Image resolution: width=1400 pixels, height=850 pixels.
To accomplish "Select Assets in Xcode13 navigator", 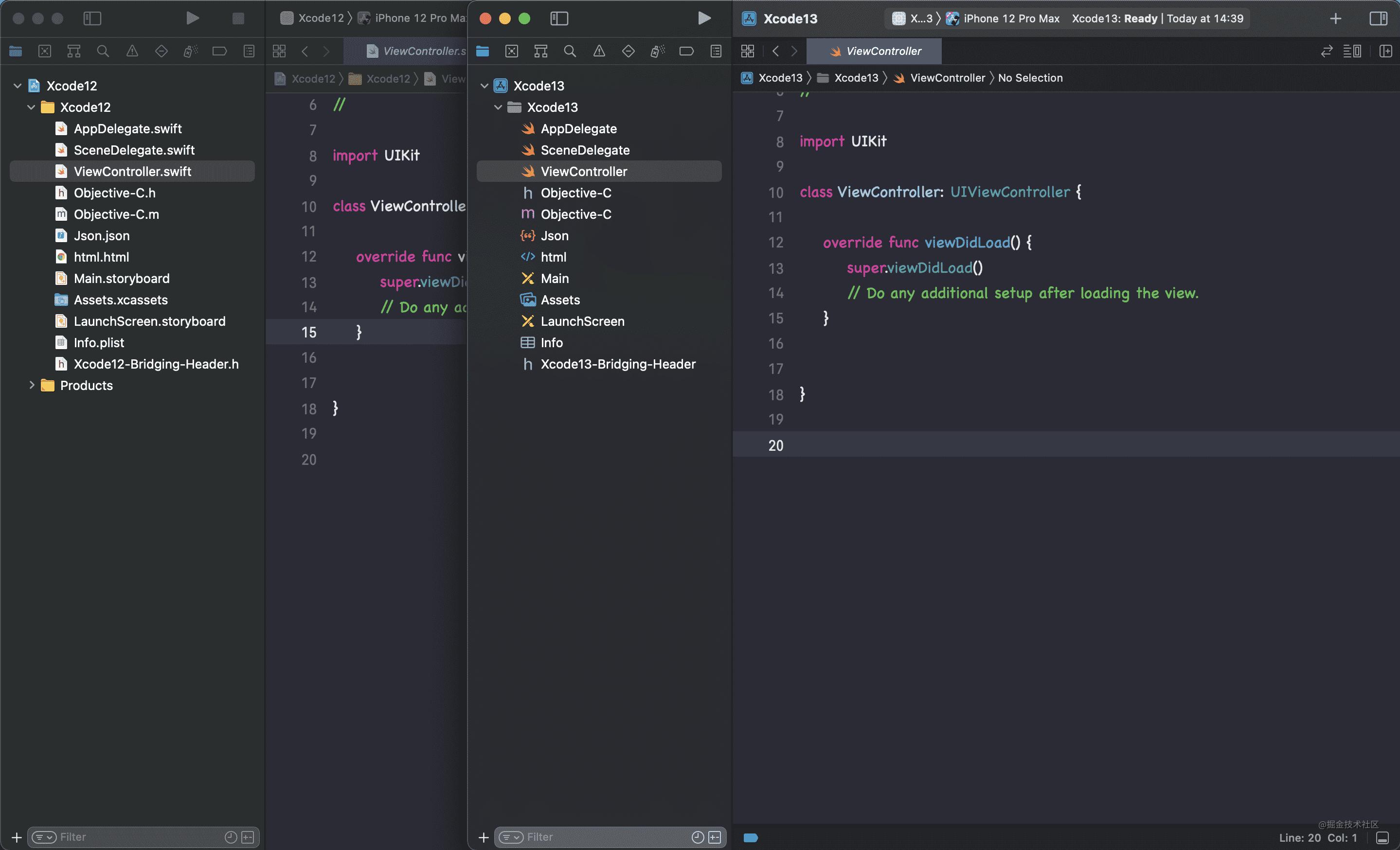I will point(599,300).
